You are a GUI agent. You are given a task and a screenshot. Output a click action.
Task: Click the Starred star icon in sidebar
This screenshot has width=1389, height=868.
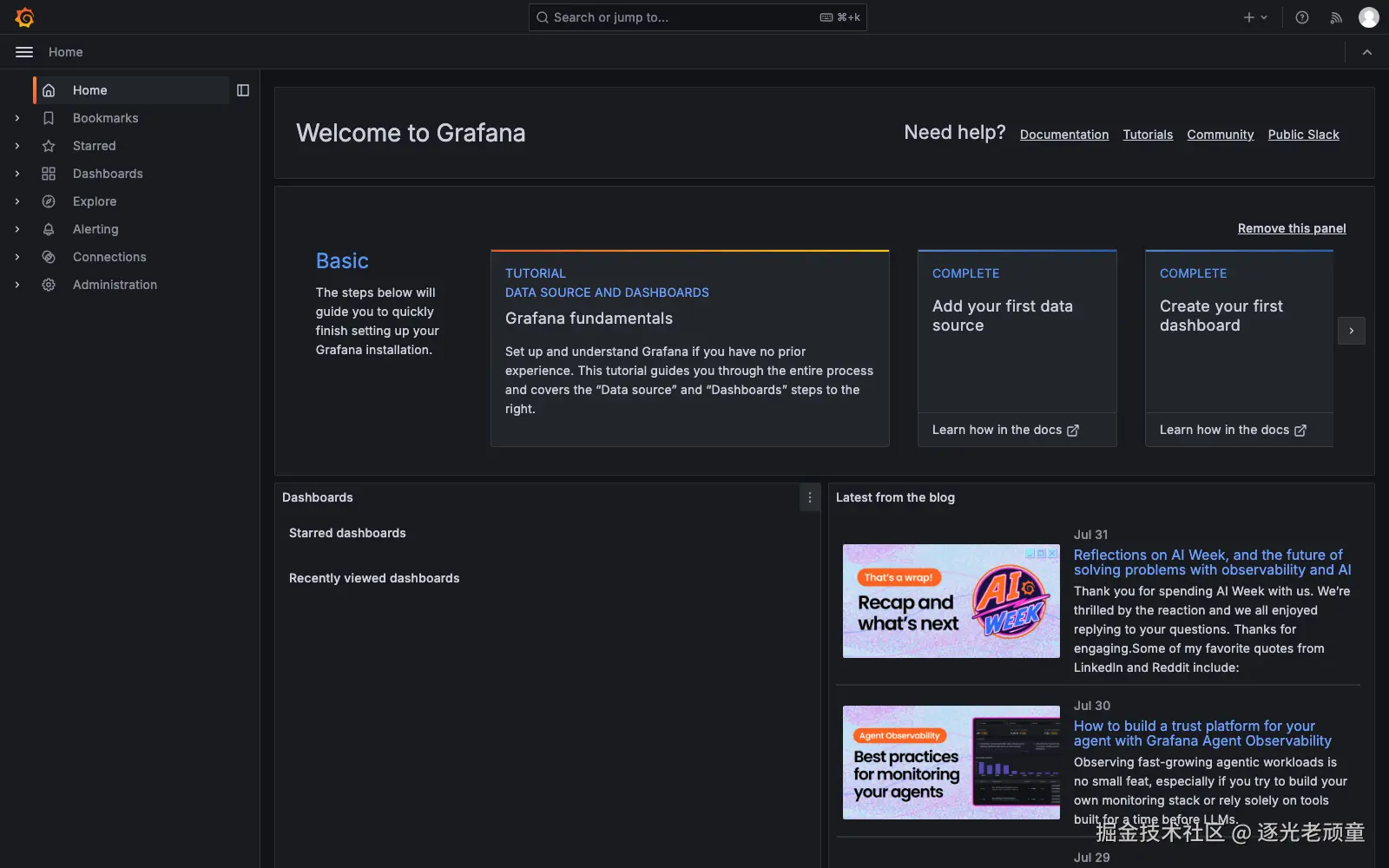pyautogui.click(x=49, y=146)
